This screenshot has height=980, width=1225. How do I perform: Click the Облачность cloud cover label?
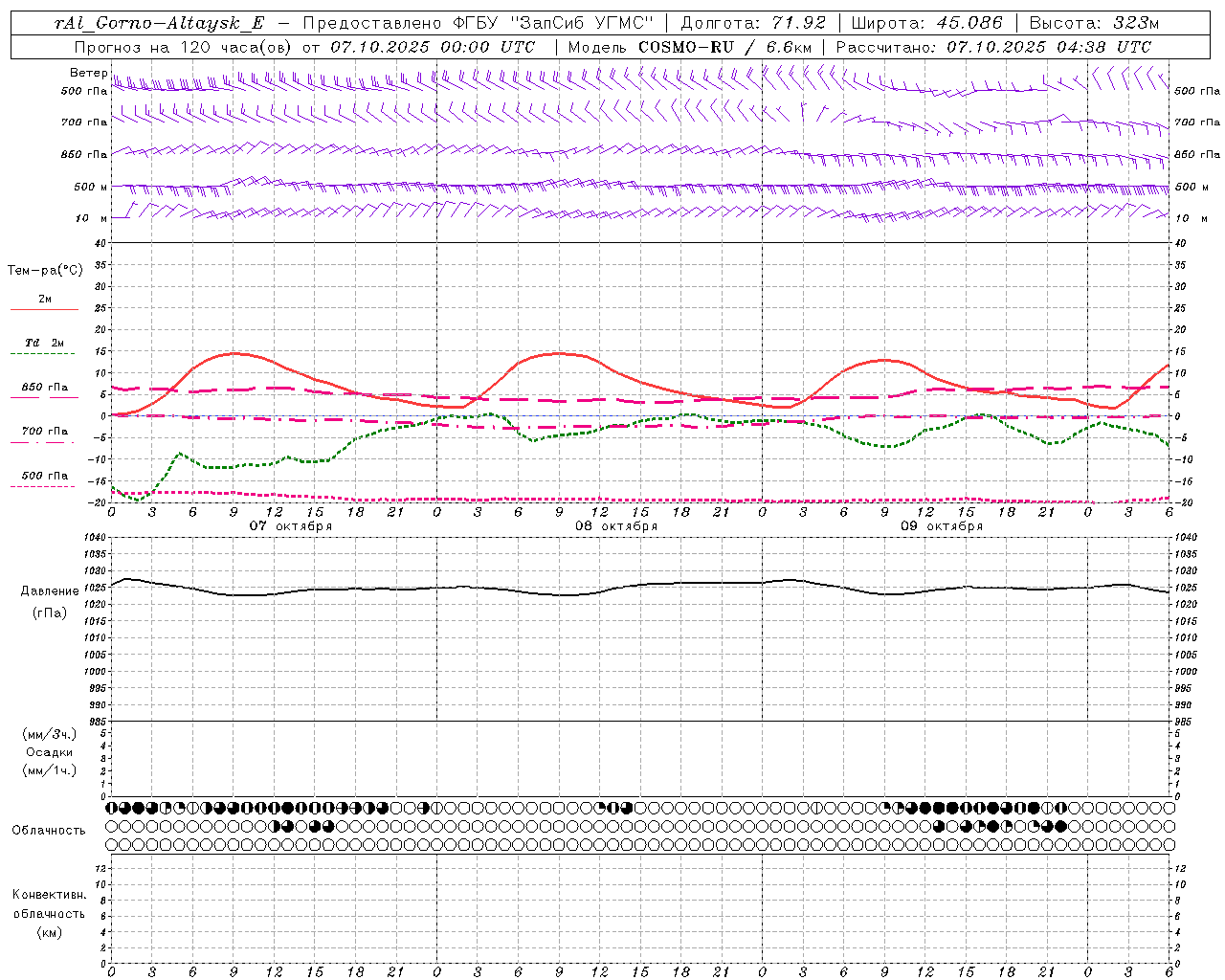[49, 831]
